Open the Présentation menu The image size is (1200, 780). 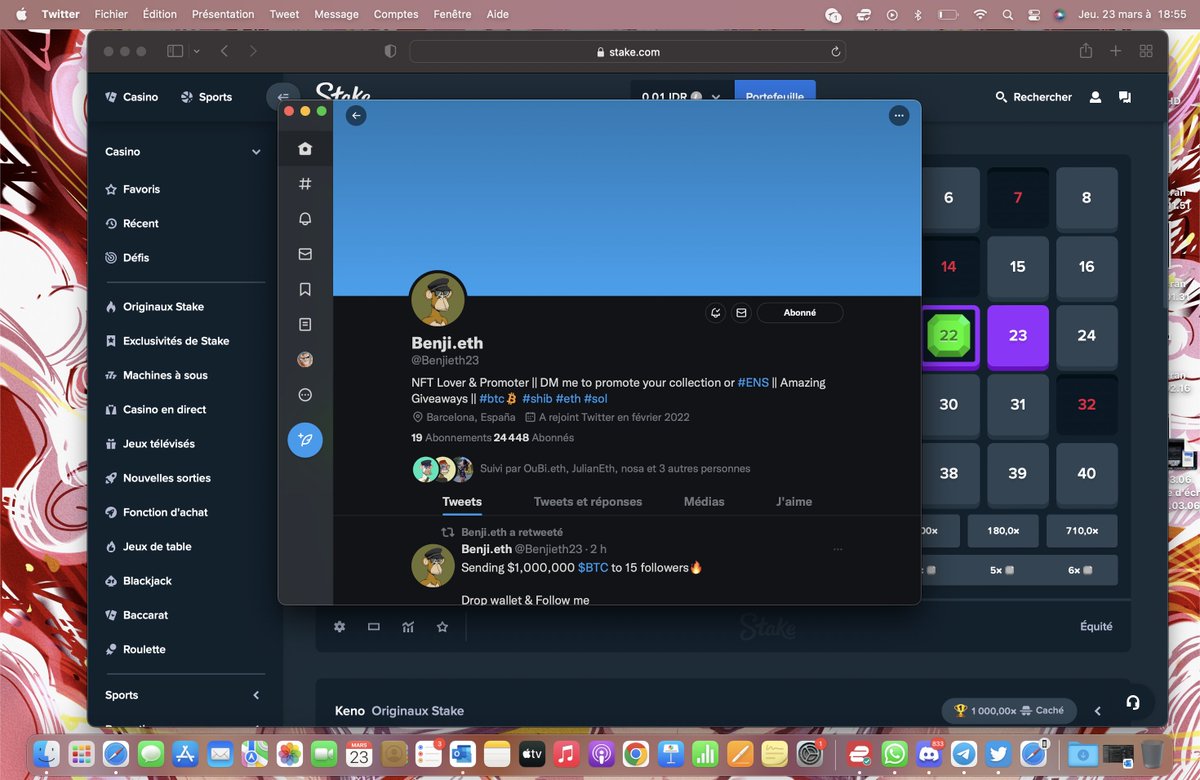pos(223,14)
